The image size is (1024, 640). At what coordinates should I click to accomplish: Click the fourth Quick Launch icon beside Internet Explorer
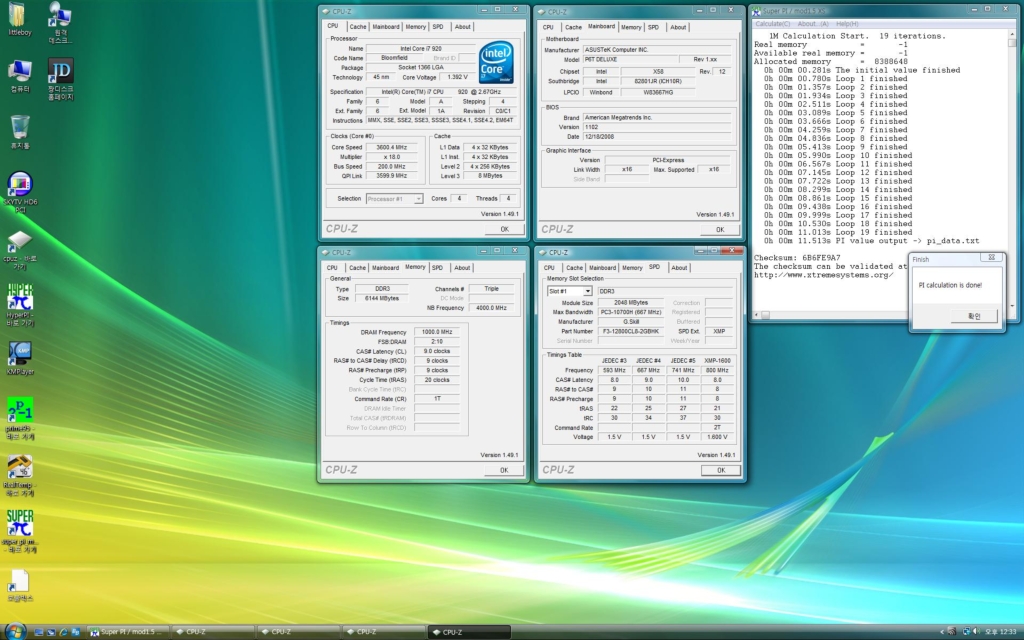pyautogui.click(x=76, y=632)
